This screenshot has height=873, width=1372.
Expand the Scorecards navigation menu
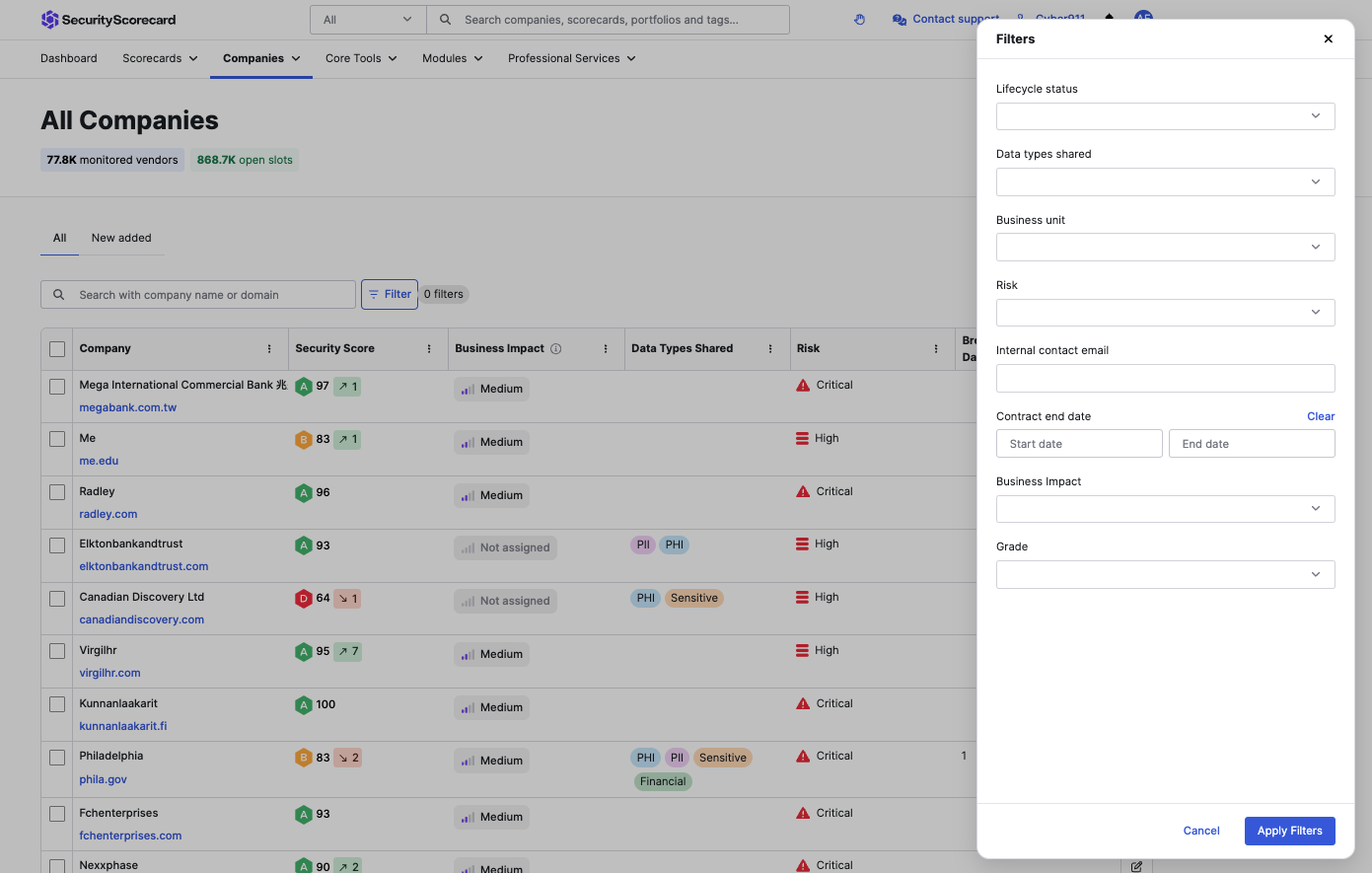tap(160, 58)
